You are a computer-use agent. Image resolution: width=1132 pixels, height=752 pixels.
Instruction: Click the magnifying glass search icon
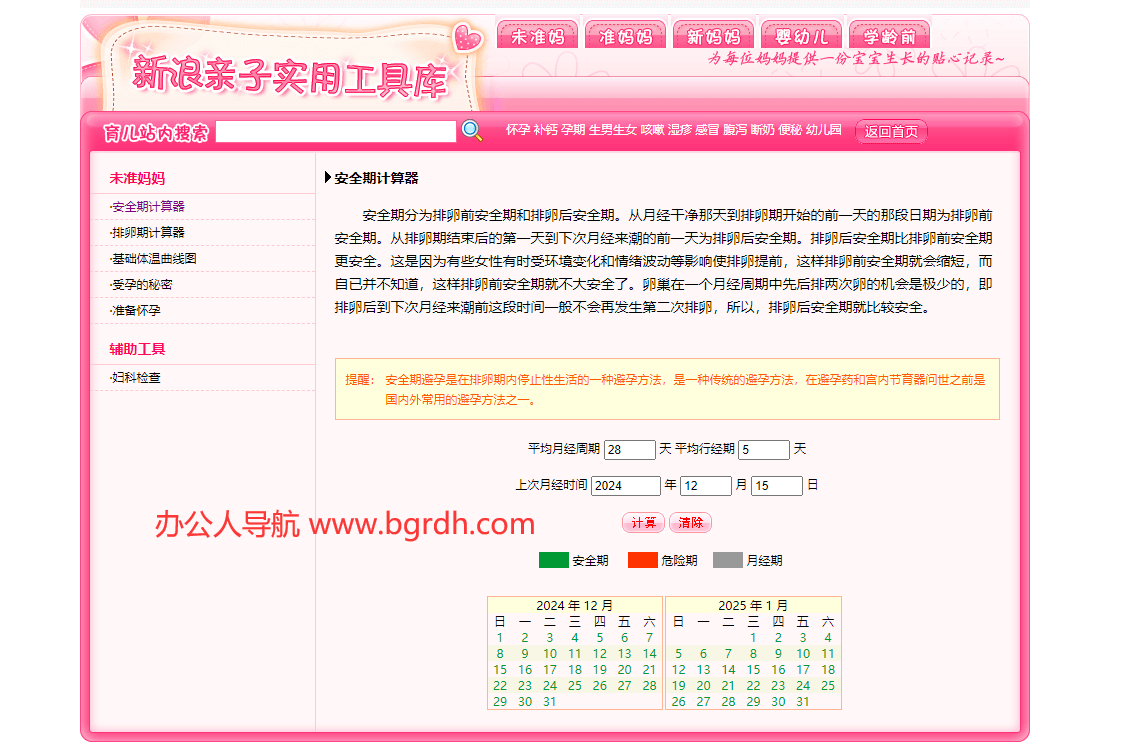point(471,130)
